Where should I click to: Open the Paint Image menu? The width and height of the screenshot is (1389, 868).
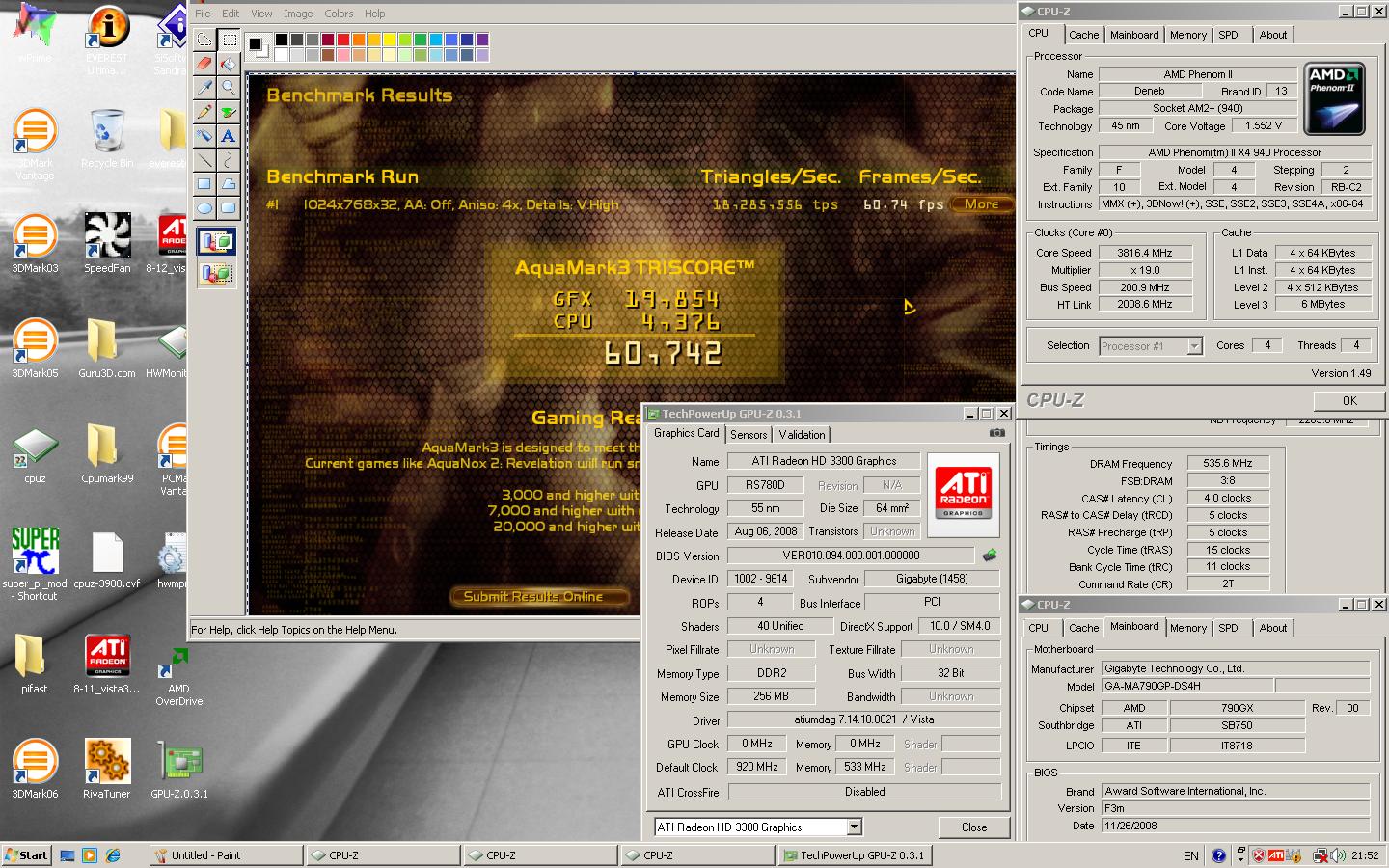[x=298, y=14]
